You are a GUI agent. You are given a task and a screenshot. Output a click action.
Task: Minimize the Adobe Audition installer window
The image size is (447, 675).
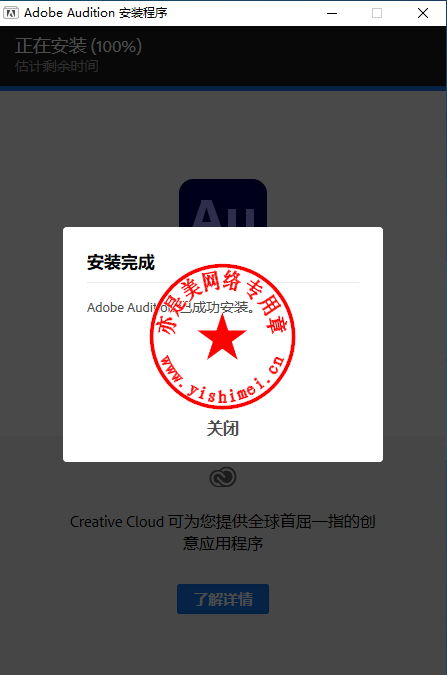pyautogui.click(x=332, y=13)
